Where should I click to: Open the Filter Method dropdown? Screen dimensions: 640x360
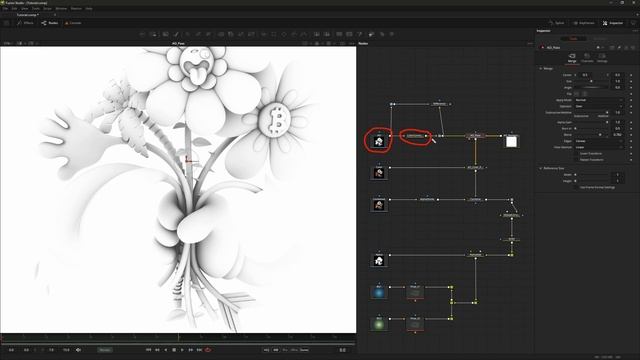click(599, 147)
